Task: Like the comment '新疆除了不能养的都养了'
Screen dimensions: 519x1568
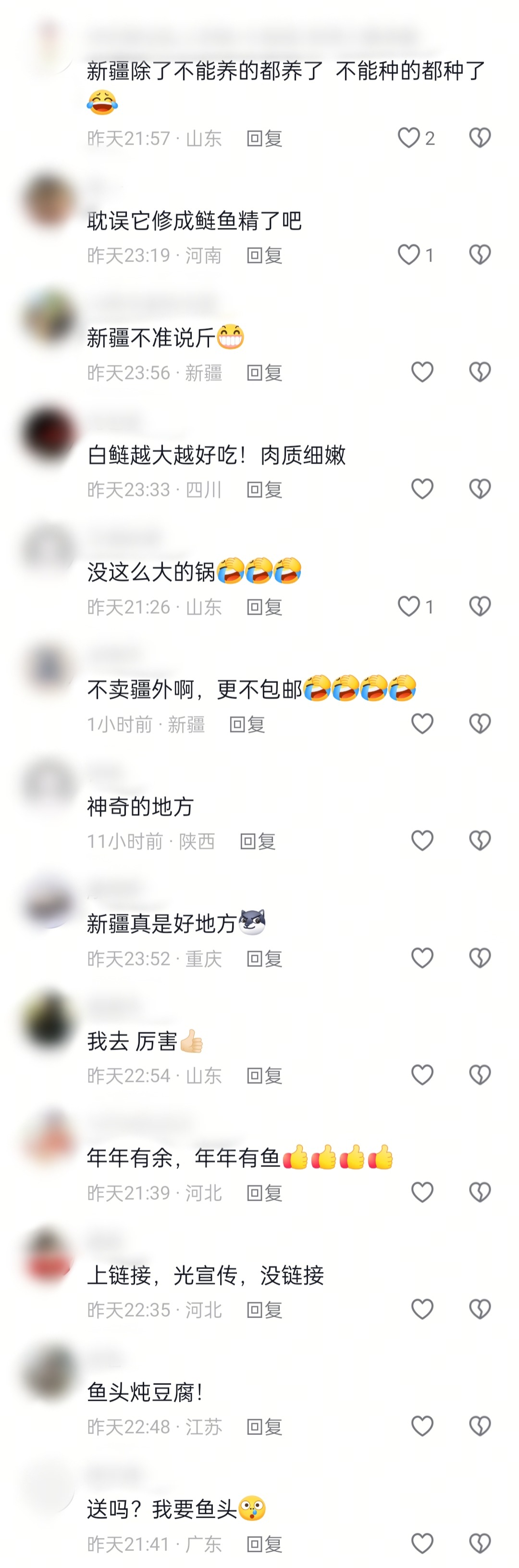Action: 409,138
